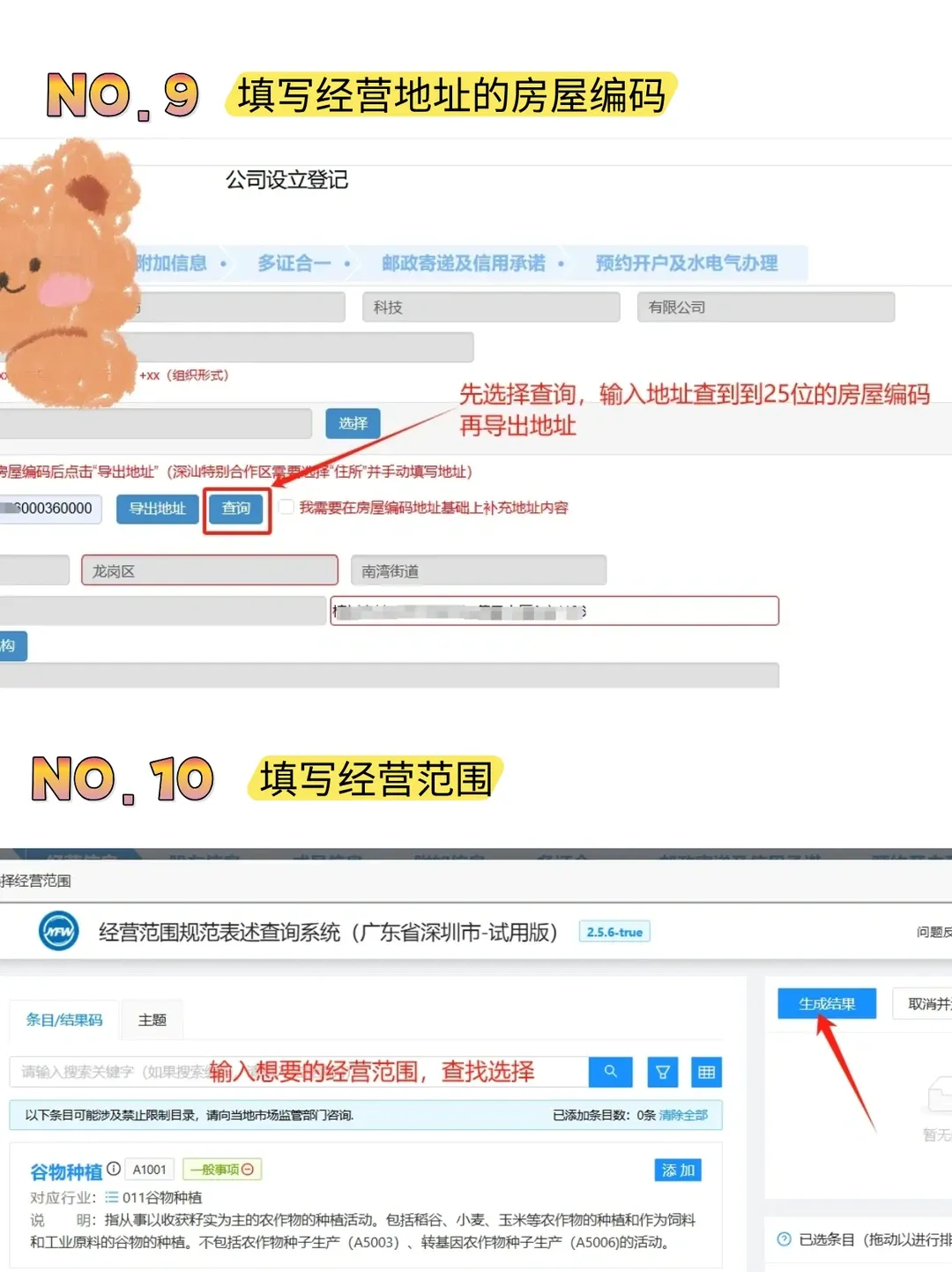The height and width of the screenshot is (1272, 952).
Task: Click the 导出地址 export button
Action: 157,509
